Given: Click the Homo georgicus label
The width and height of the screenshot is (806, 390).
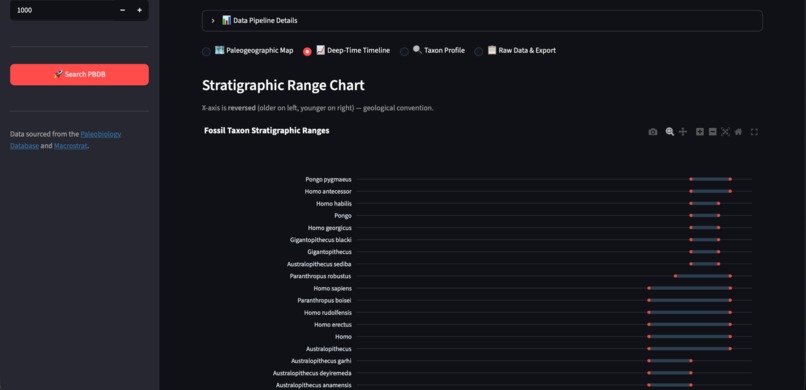Looking at the screenshot, I should point(330,228).
